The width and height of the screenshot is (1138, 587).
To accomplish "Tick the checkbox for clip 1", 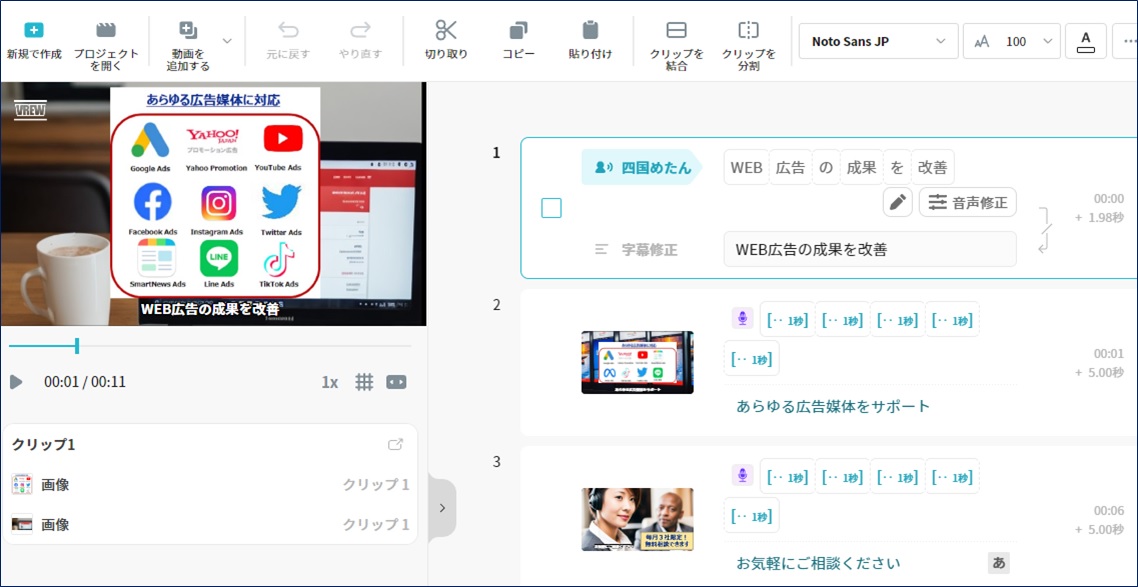I will pos(551,208).
